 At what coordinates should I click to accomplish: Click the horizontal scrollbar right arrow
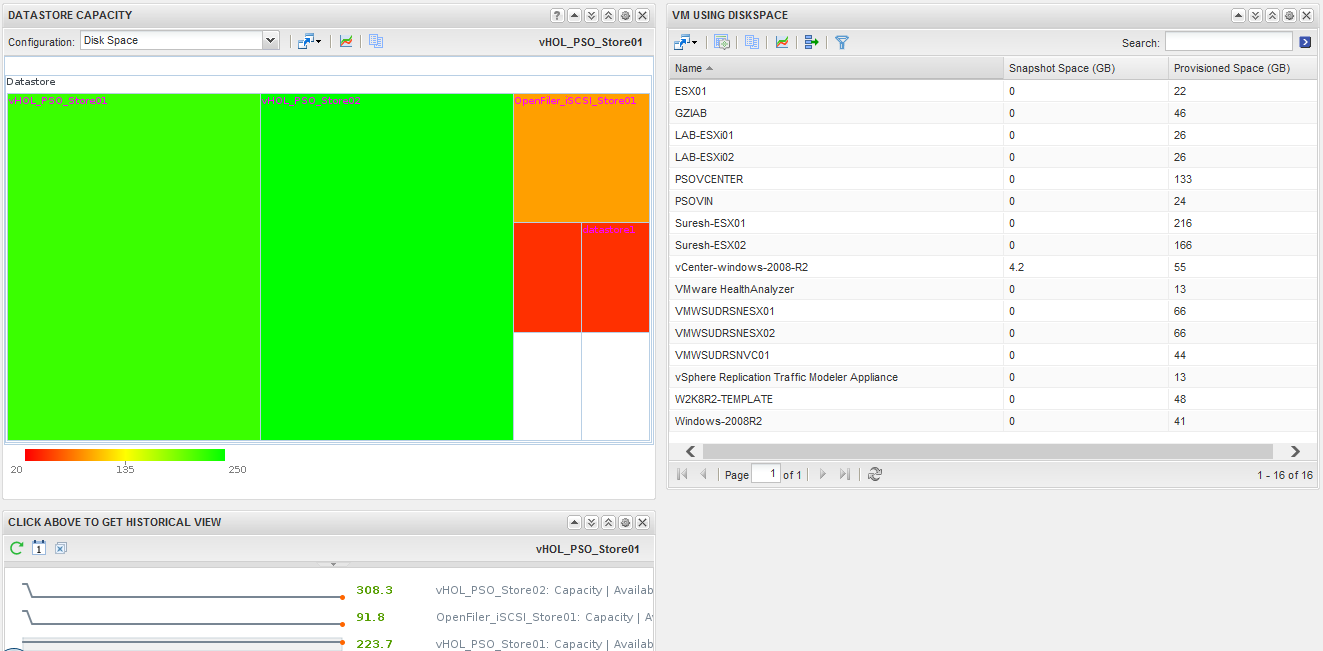click(x=1295, y=451)
